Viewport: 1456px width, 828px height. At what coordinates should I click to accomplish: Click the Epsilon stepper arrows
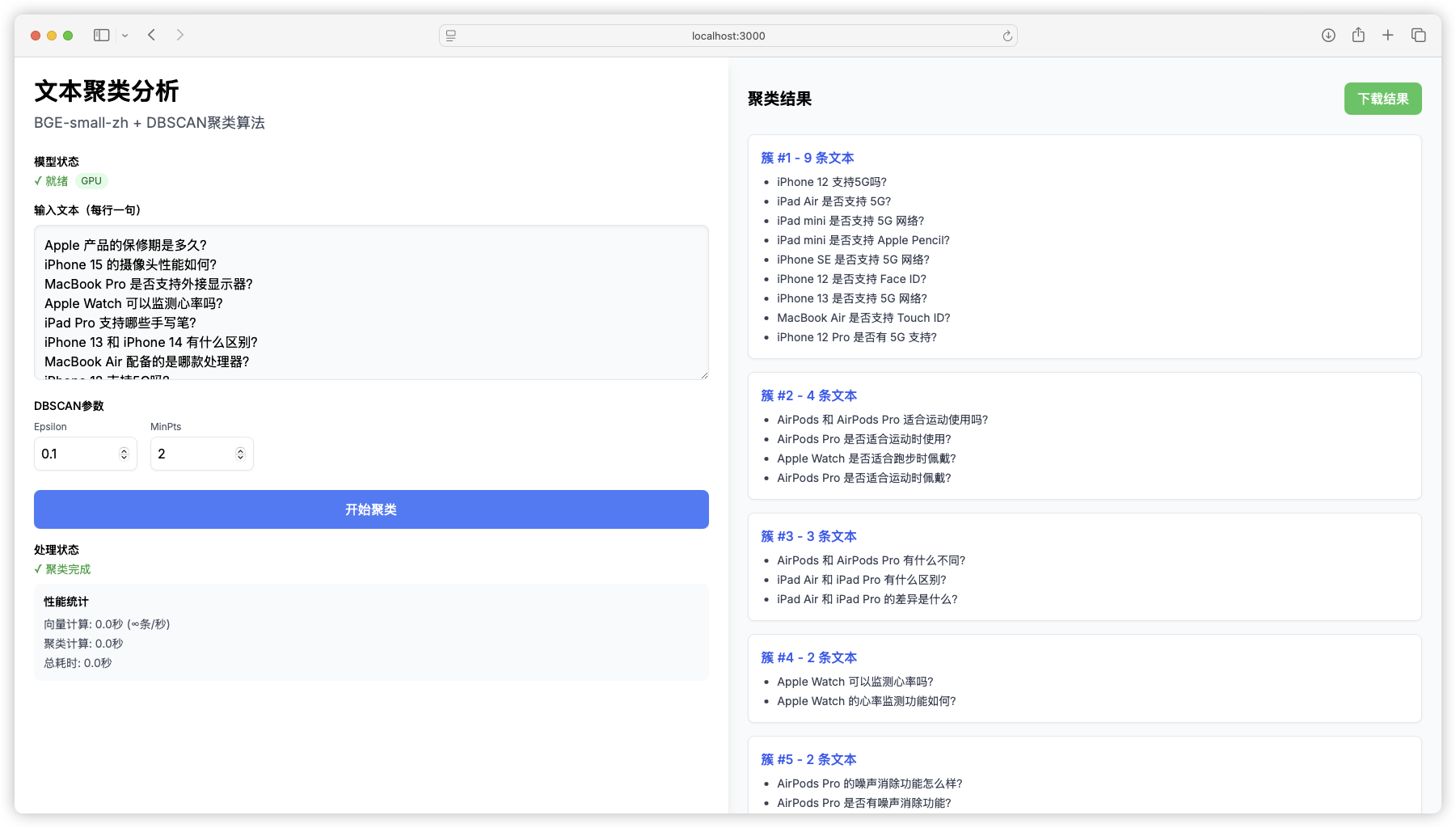[x=124, y=454]
